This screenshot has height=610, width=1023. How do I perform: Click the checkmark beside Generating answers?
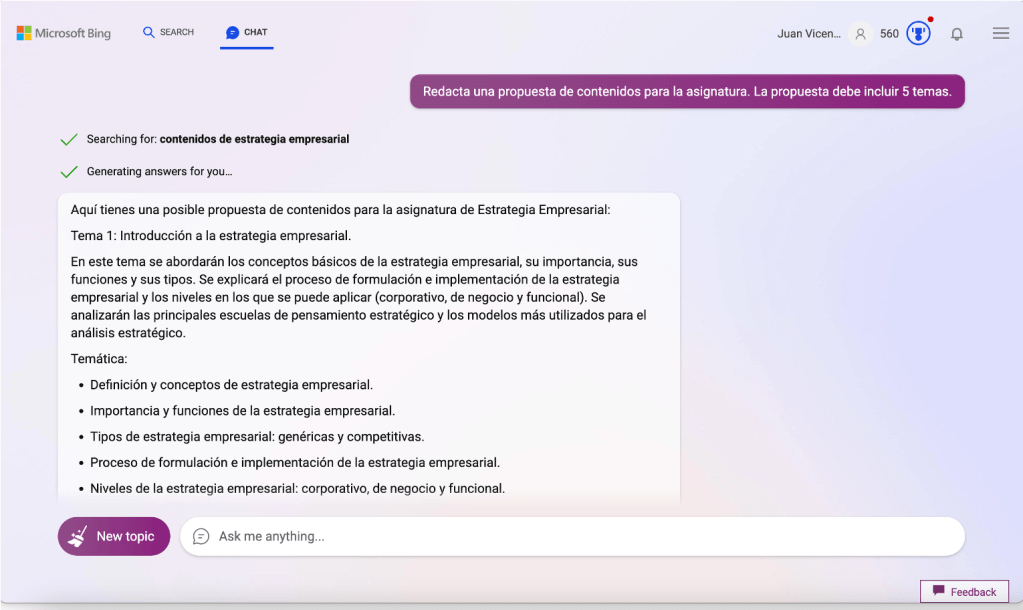point(69,172)
